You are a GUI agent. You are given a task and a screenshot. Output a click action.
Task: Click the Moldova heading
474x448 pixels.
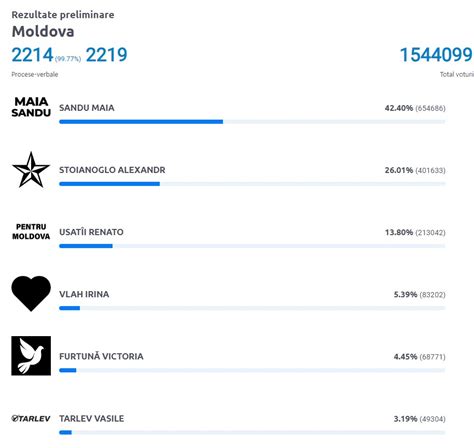[x=43, y=32]
